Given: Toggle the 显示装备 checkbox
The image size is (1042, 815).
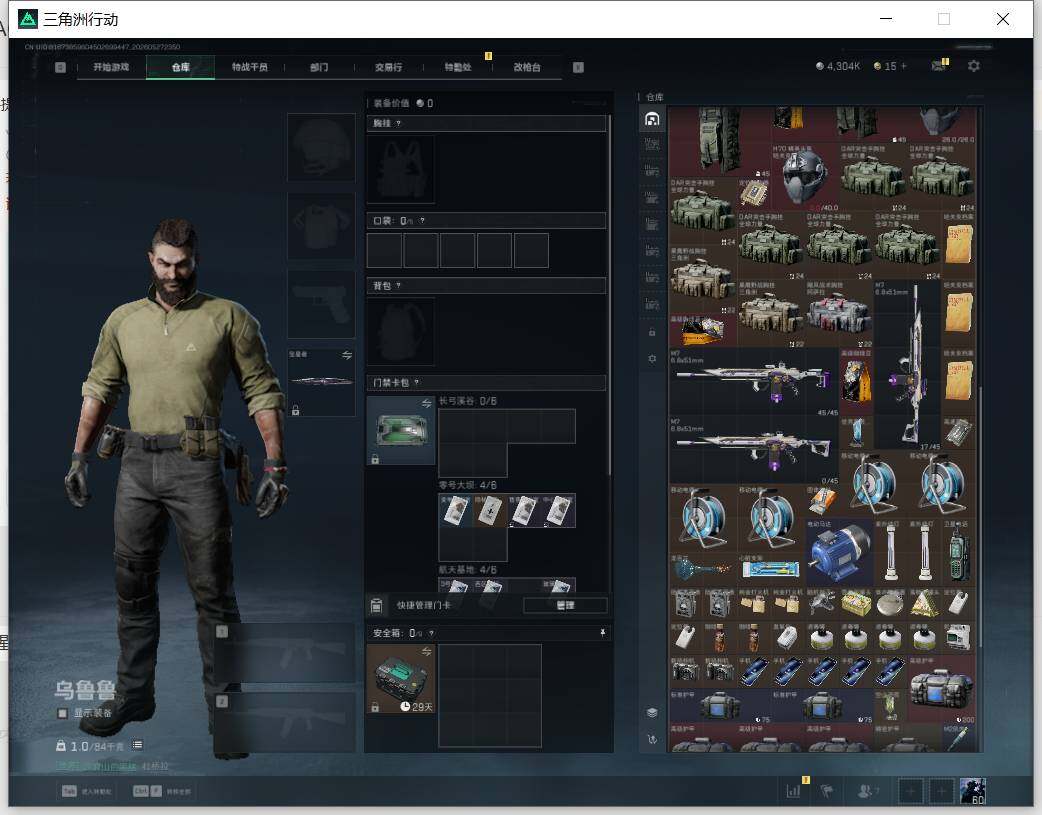Looking at the screenshot, I should coord(62,713).
